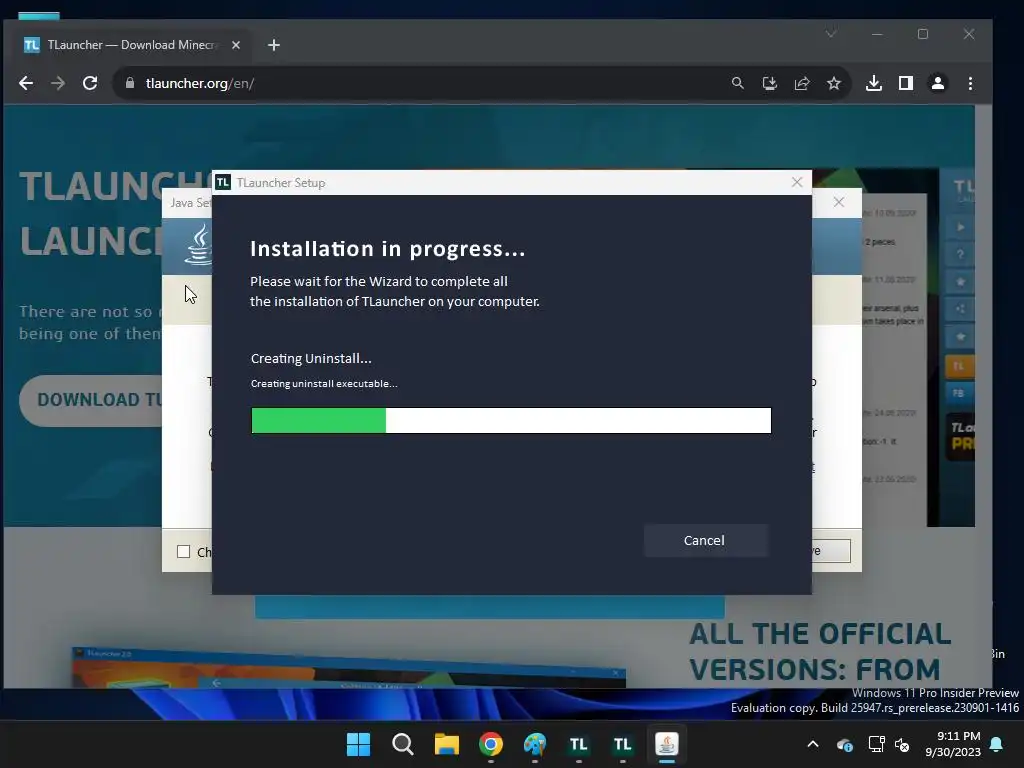
Task: Reload the tlauncher.org page
Action: click(x=90, y=83)
